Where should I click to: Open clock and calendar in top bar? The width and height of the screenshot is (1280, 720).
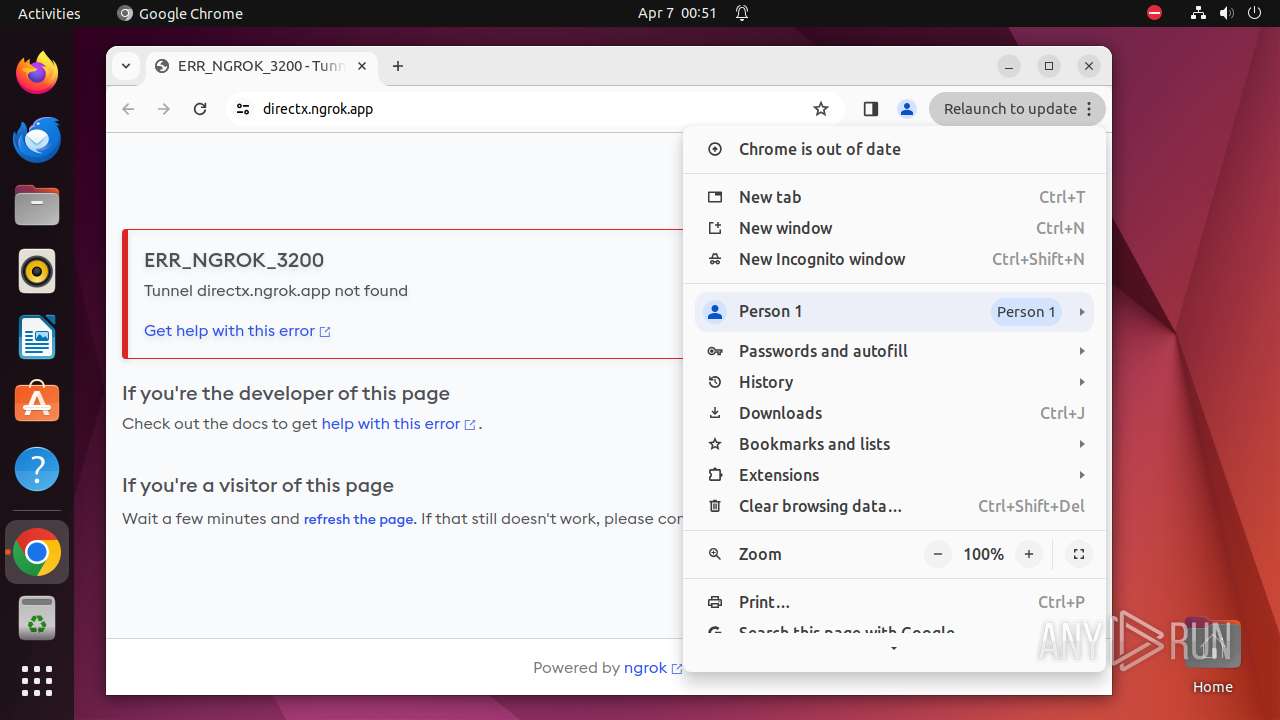point(677,13)
